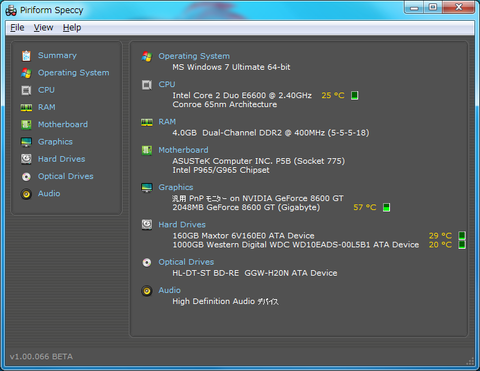The height and width of the screenshot is (371, 480).
Task: Go to Operating System section in sidebar
Action: click(x=74, y=73)
